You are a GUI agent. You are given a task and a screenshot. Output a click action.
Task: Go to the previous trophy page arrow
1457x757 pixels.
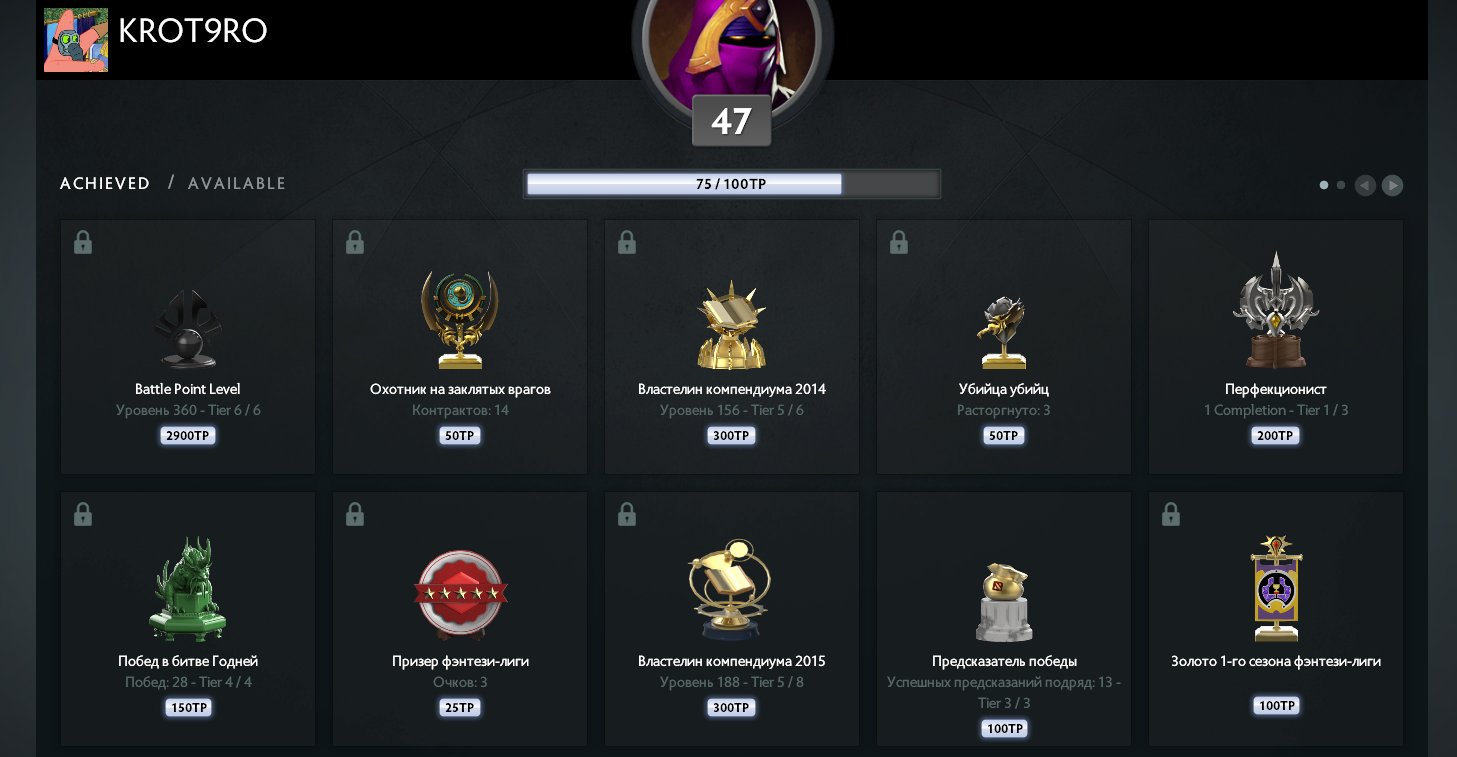pos(1365,185)
